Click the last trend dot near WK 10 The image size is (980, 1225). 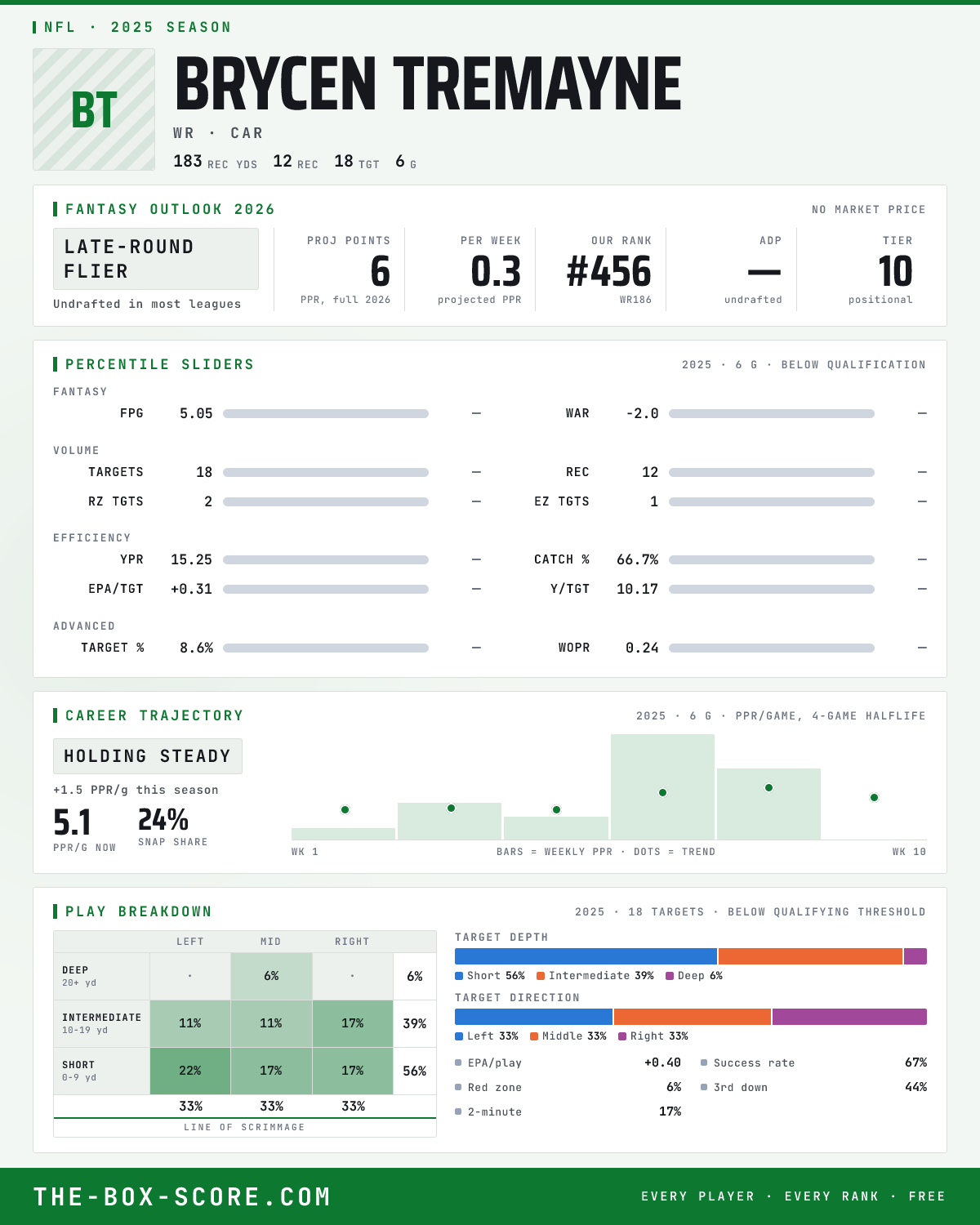[874, 797]
